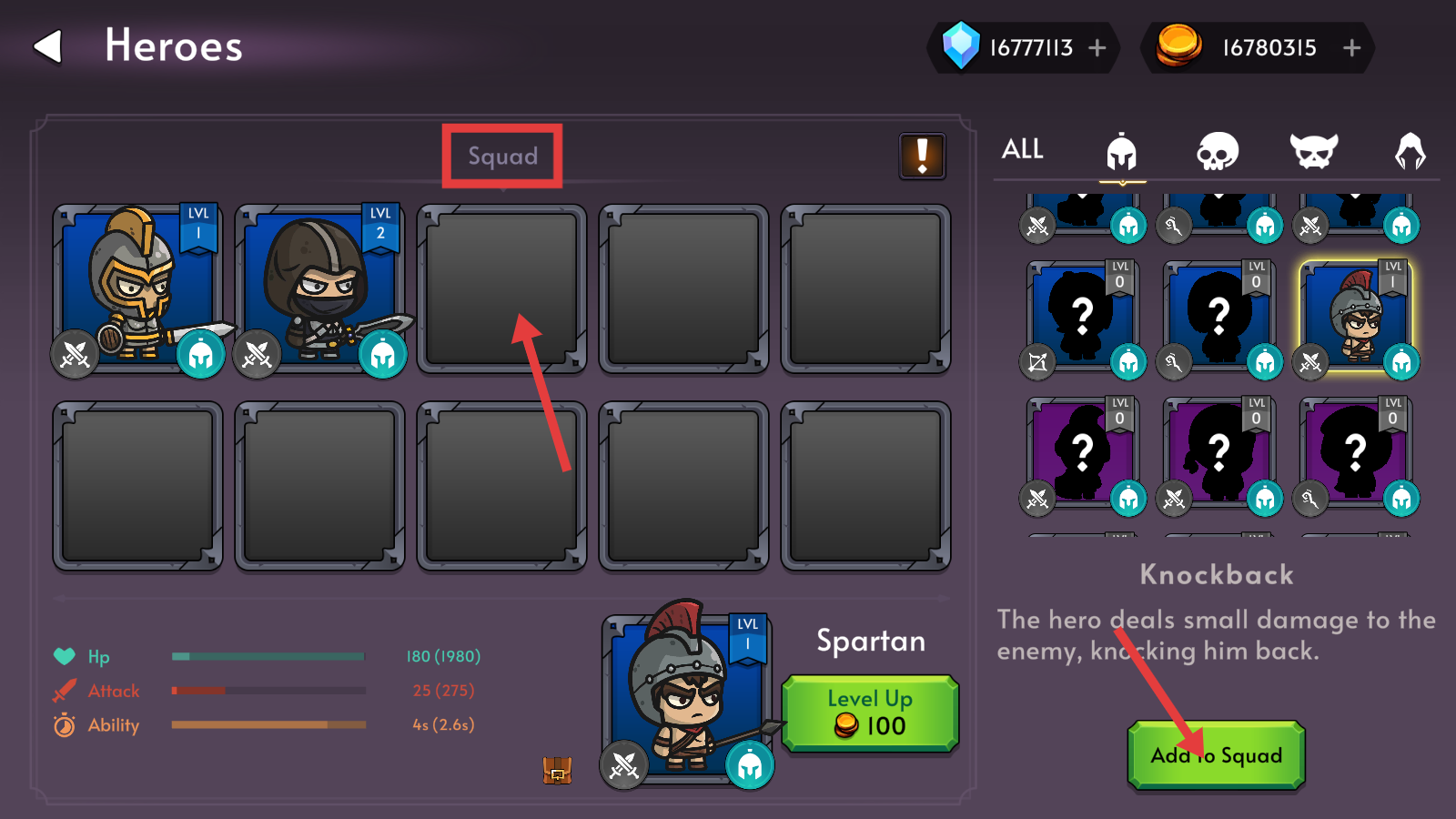1456x819 pixels.
Task: Filter heroes by the skull icon
Action: coord(1218,151)
